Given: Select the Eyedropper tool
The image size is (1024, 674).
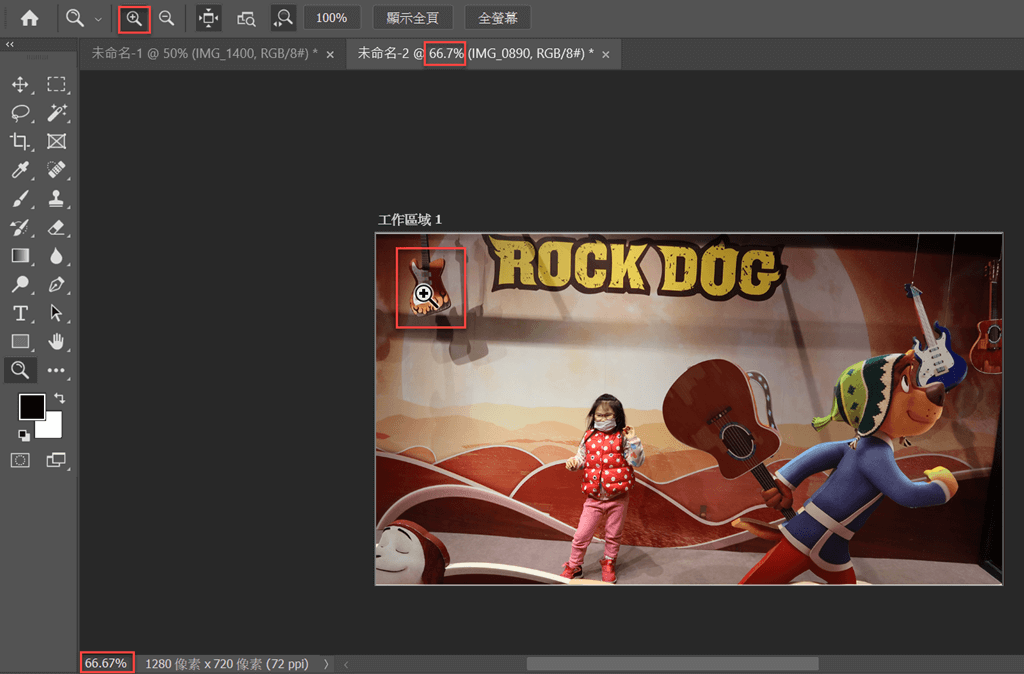Looking at the screenshot, I should 20,170.
